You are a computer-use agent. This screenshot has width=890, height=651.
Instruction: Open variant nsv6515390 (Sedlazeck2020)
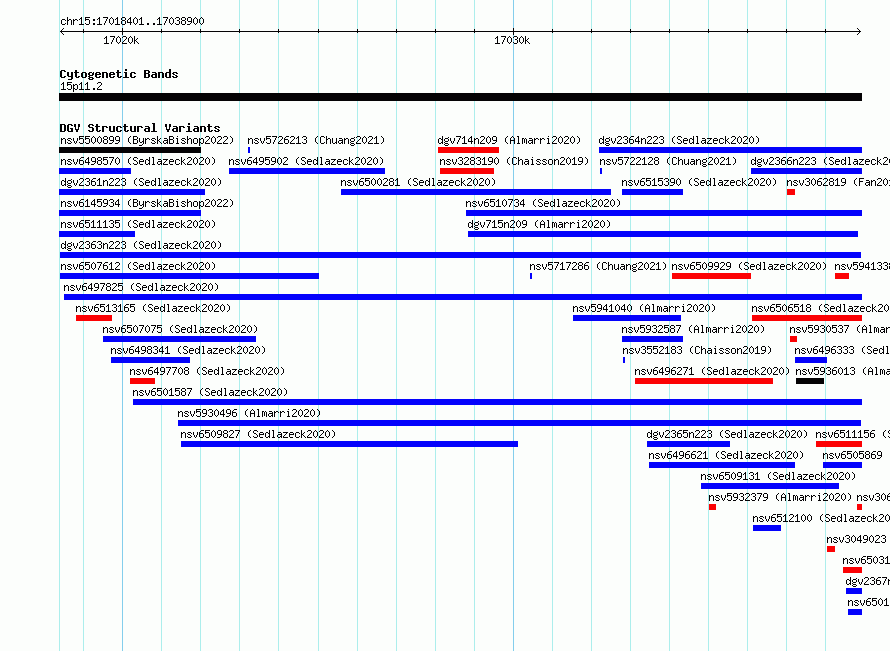699,182
